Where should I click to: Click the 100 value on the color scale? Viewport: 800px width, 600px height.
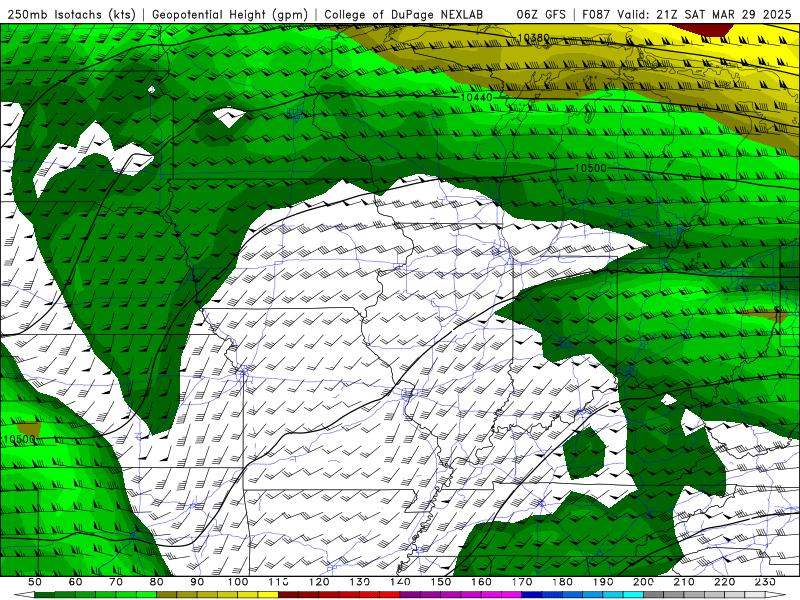click(x=238, y=582)
